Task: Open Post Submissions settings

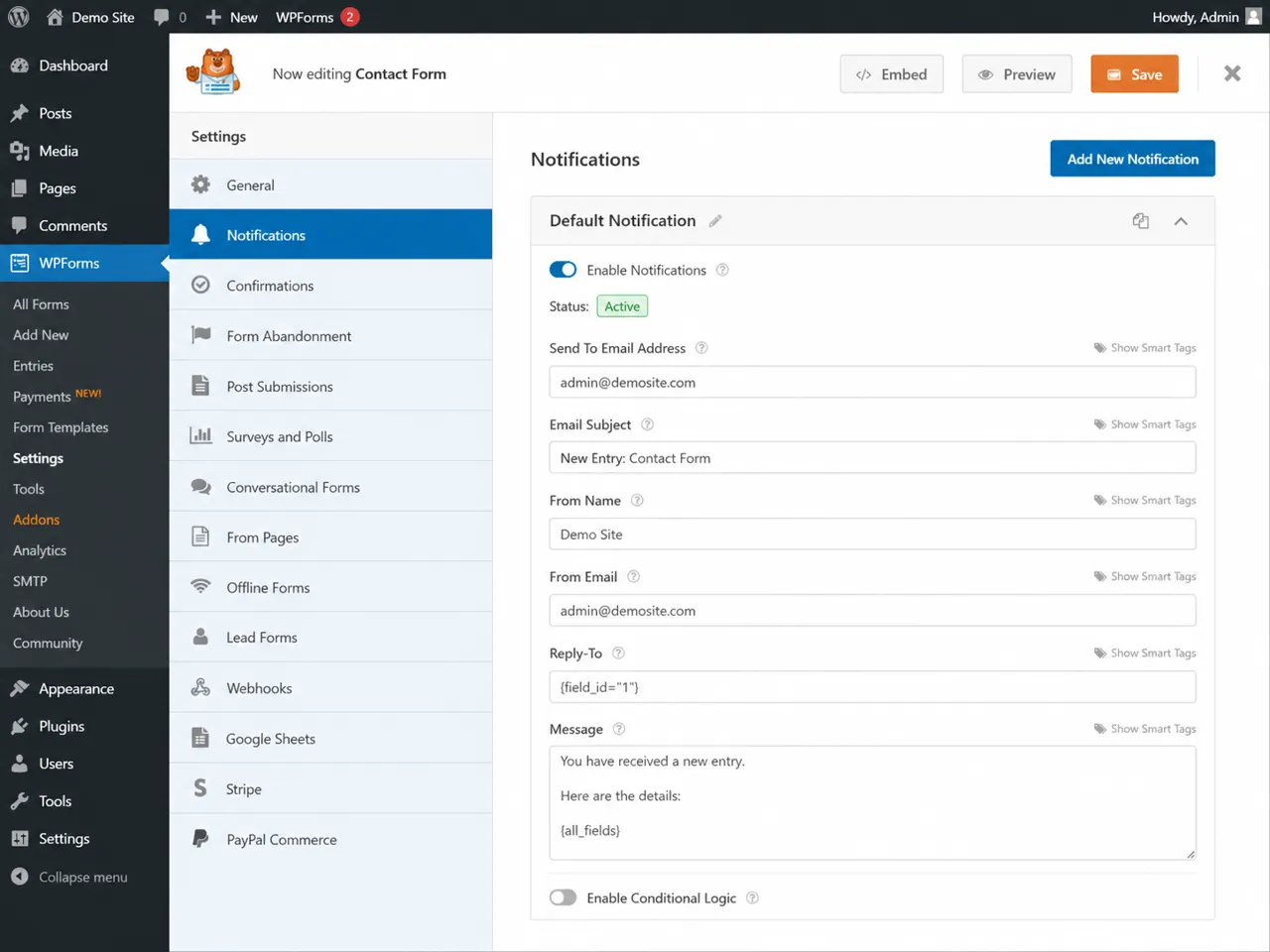Action: point(330,386)
